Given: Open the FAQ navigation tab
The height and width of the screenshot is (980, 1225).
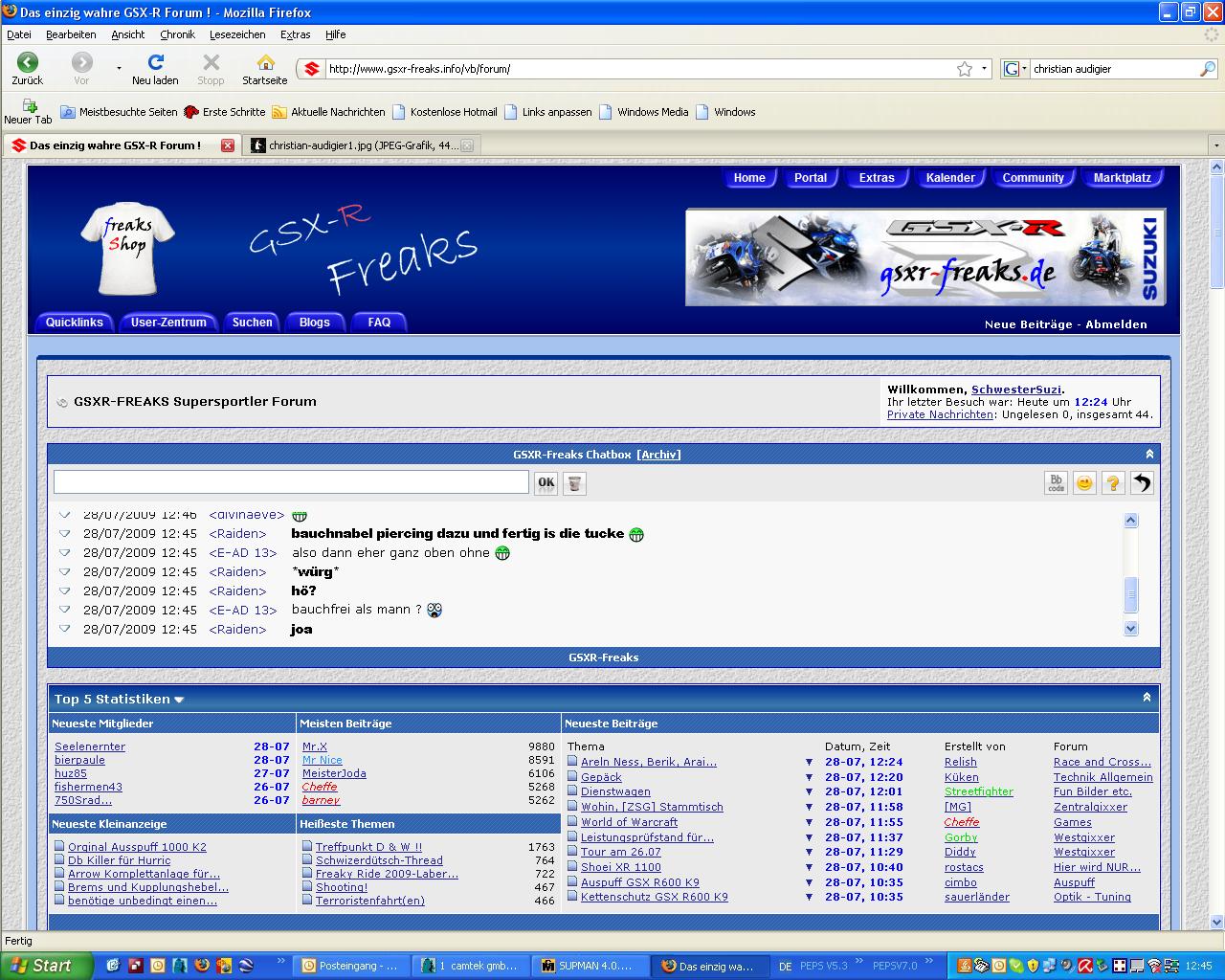Looking at the screenshot, I should [379, 323].
